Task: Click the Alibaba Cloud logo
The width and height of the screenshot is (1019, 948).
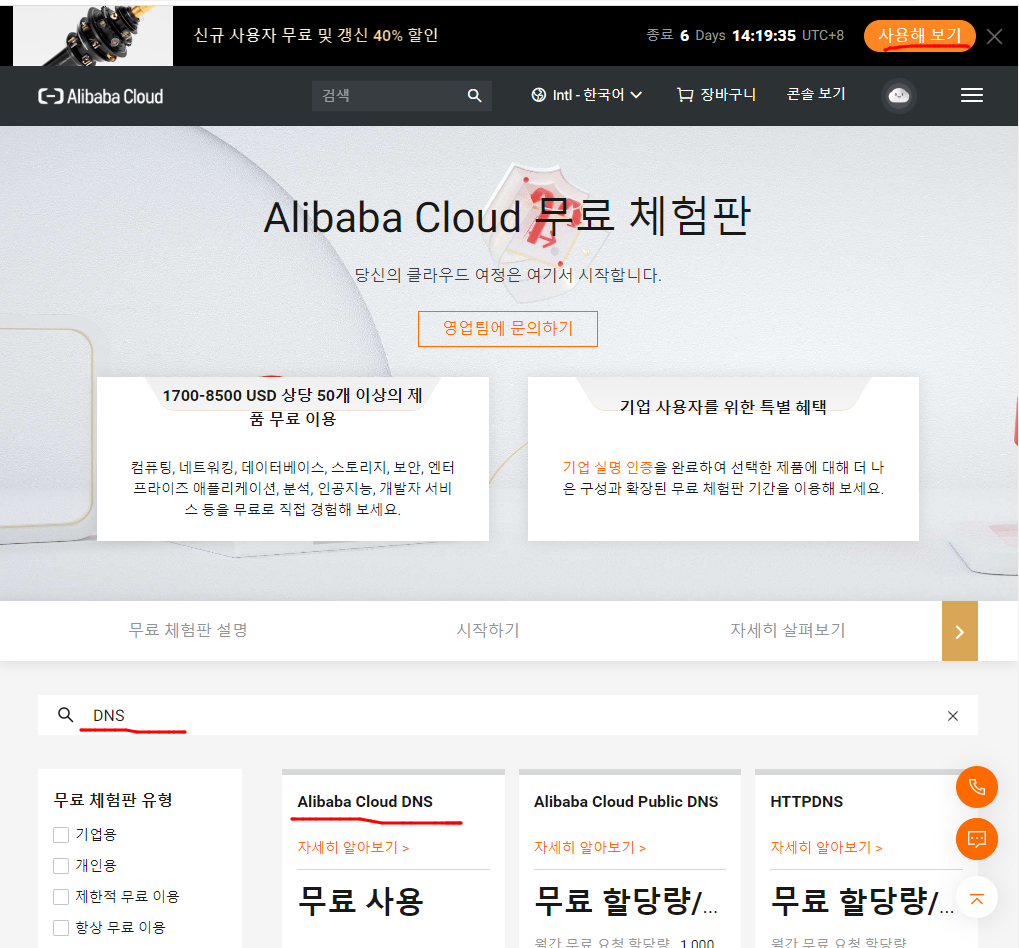Action: (101, 96)
